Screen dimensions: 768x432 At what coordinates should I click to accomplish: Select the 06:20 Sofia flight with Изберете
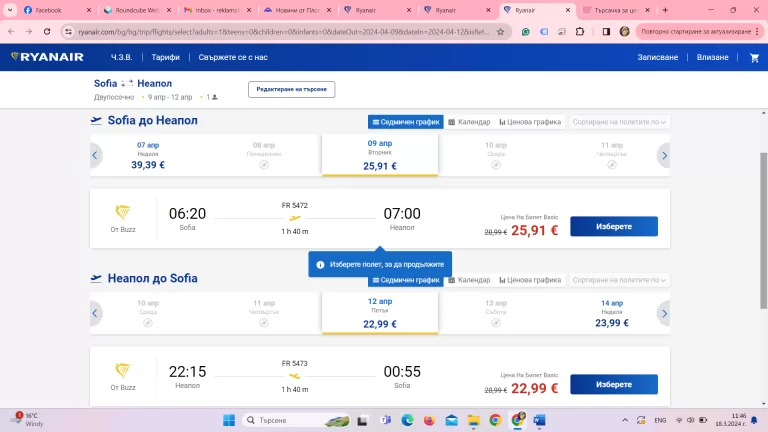[x=614, y=226]
